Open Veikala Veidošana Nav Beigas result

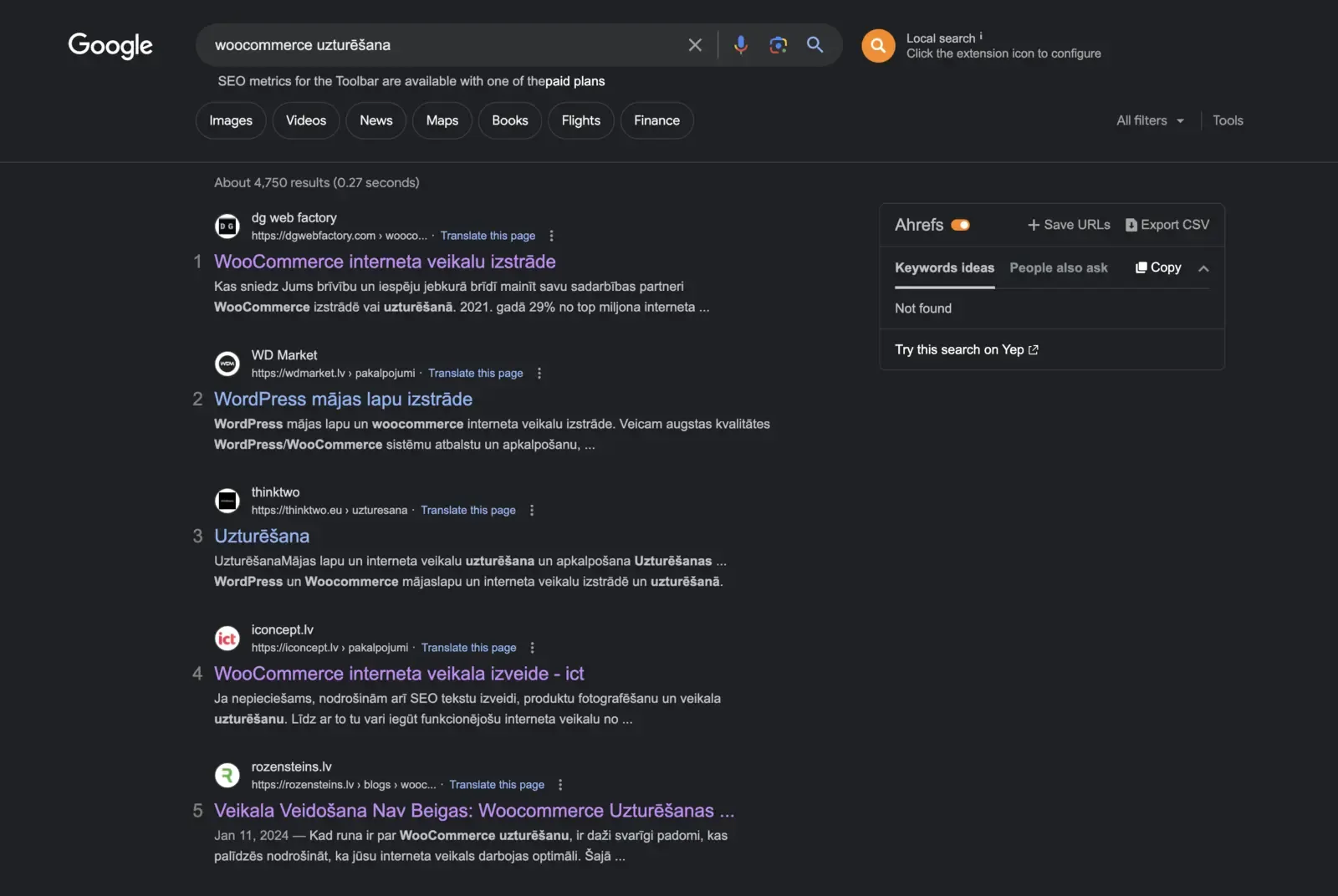(474, 811)
